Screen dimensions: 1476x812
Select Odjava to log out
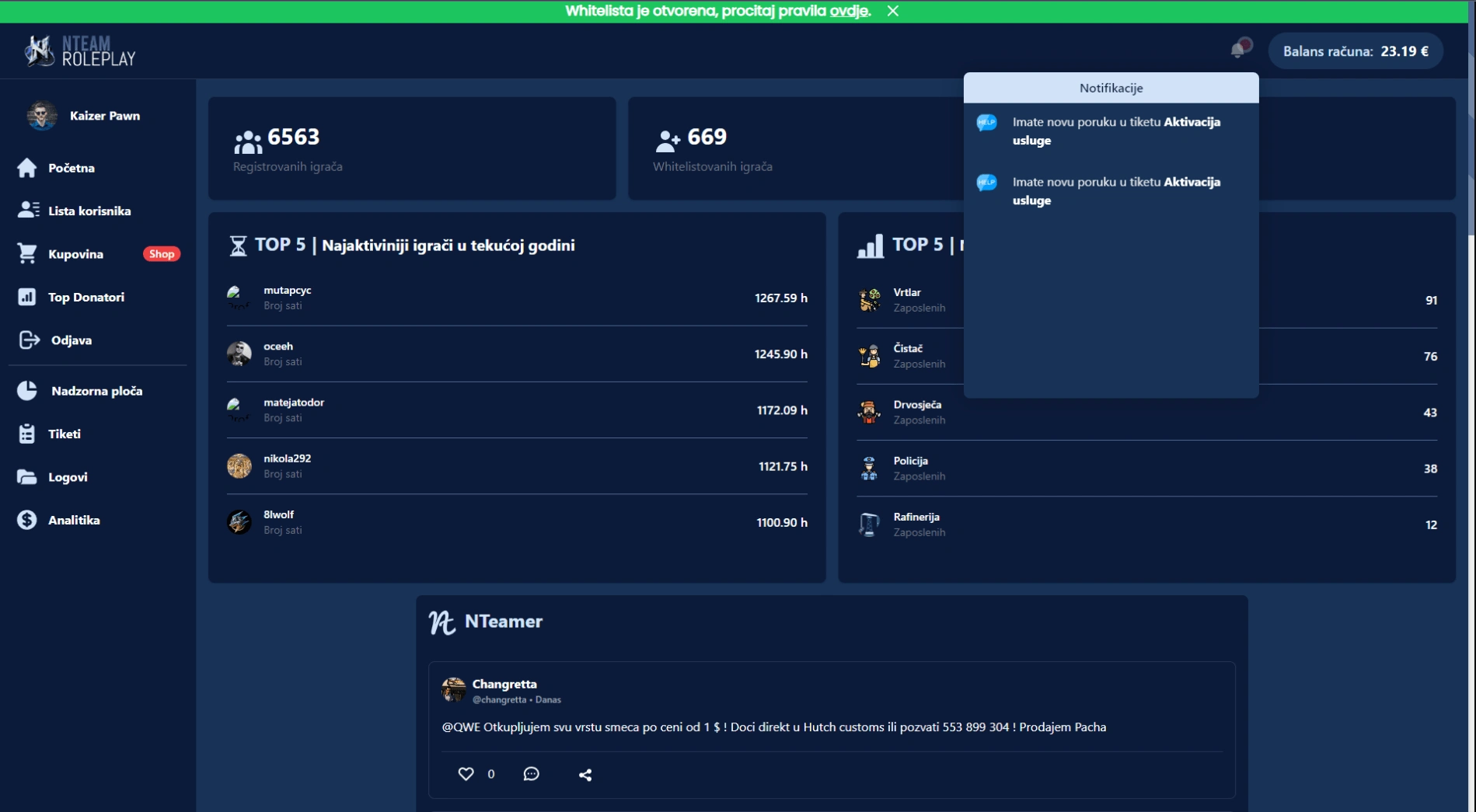click(72, 340)
